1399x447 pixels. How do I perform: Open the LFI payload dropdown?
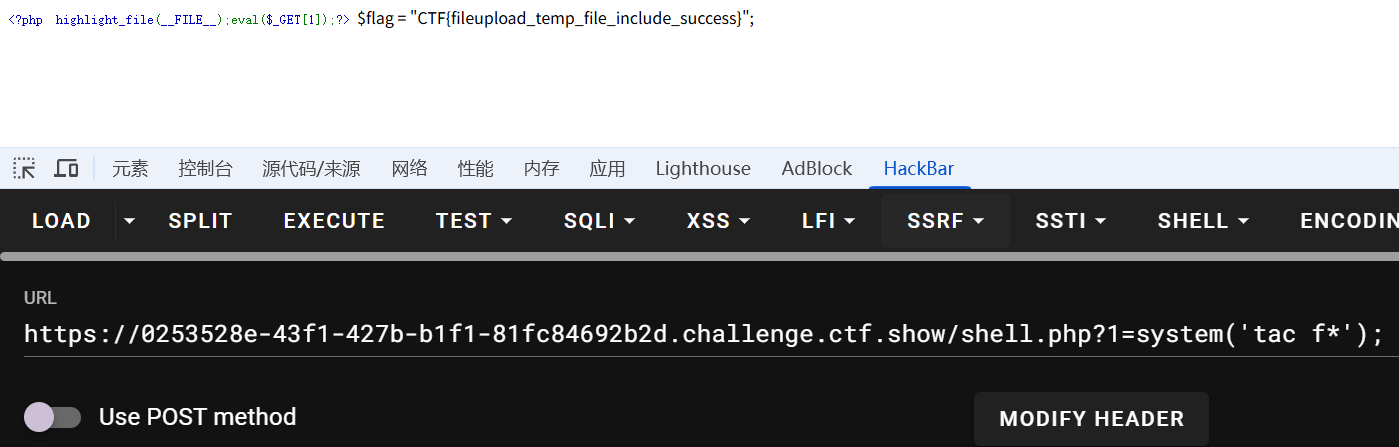pos(829,221)
